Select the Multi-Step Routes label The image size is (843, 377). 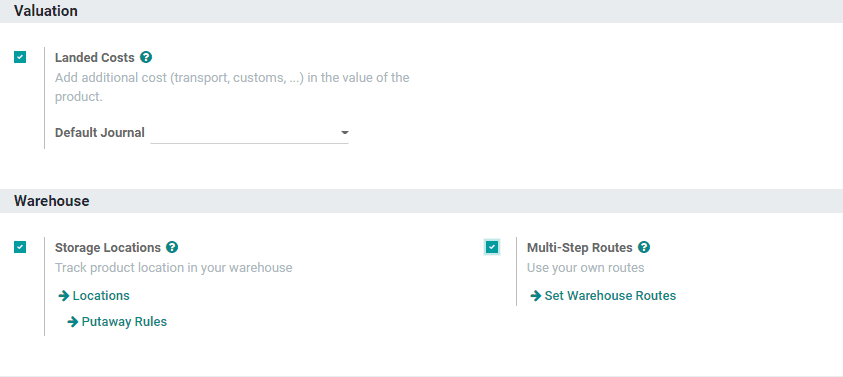click(x=580, y=248)
